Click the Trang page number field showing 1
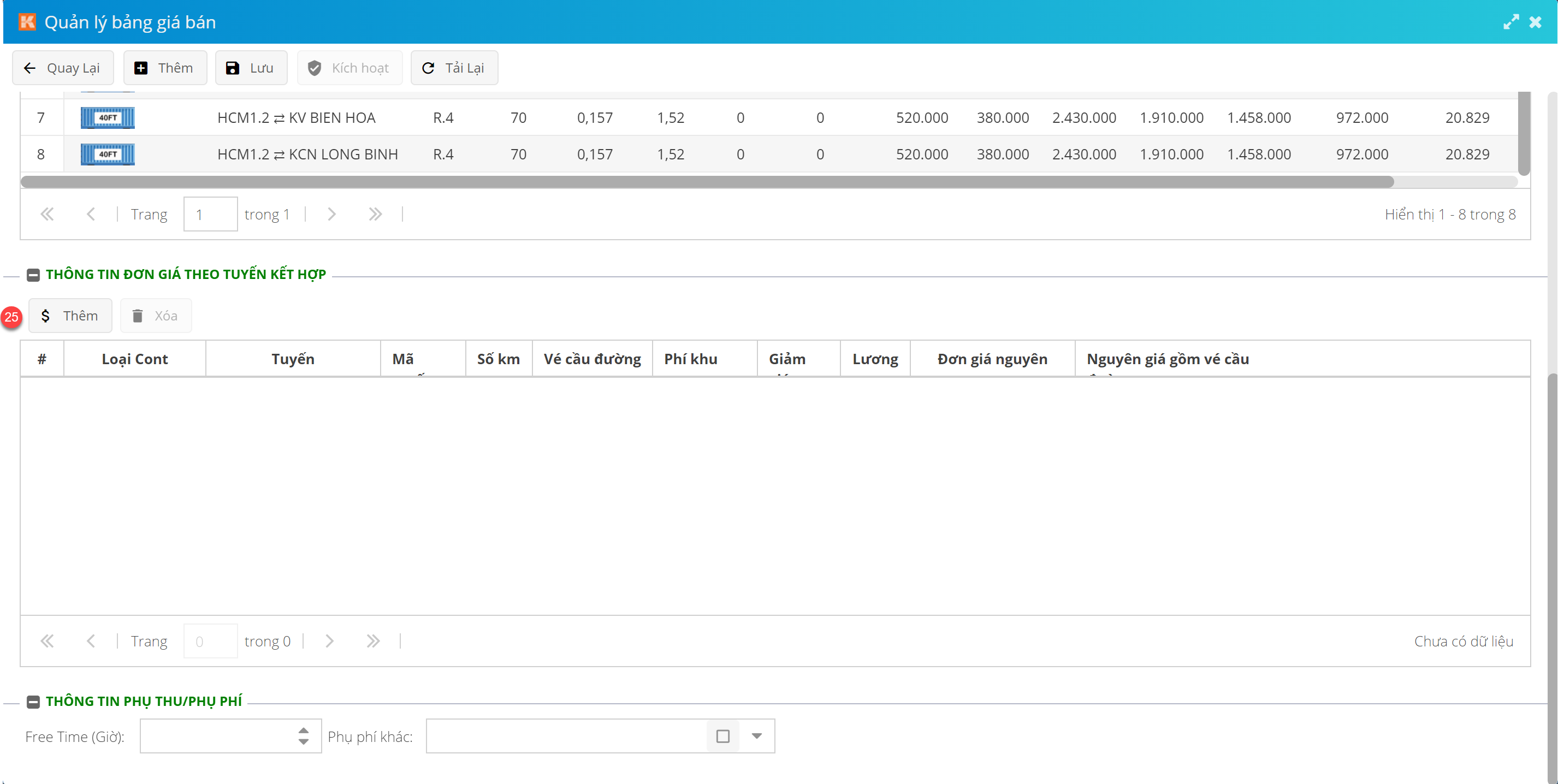This screenshot has height=784, width=1558. click(x=210, y=214)
